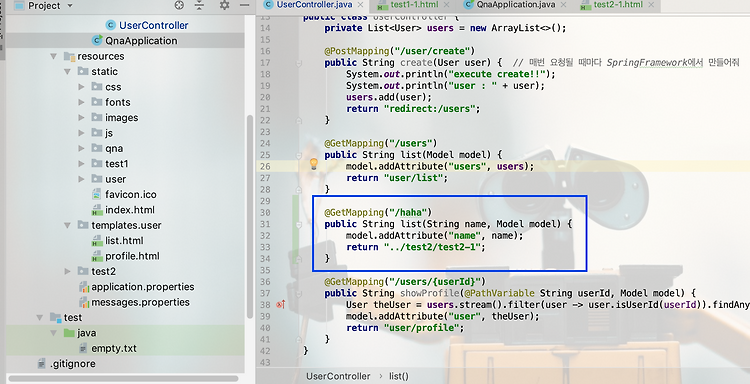Select empty.txt file
This screenshot has height=384, width=750.
point(114,348)
